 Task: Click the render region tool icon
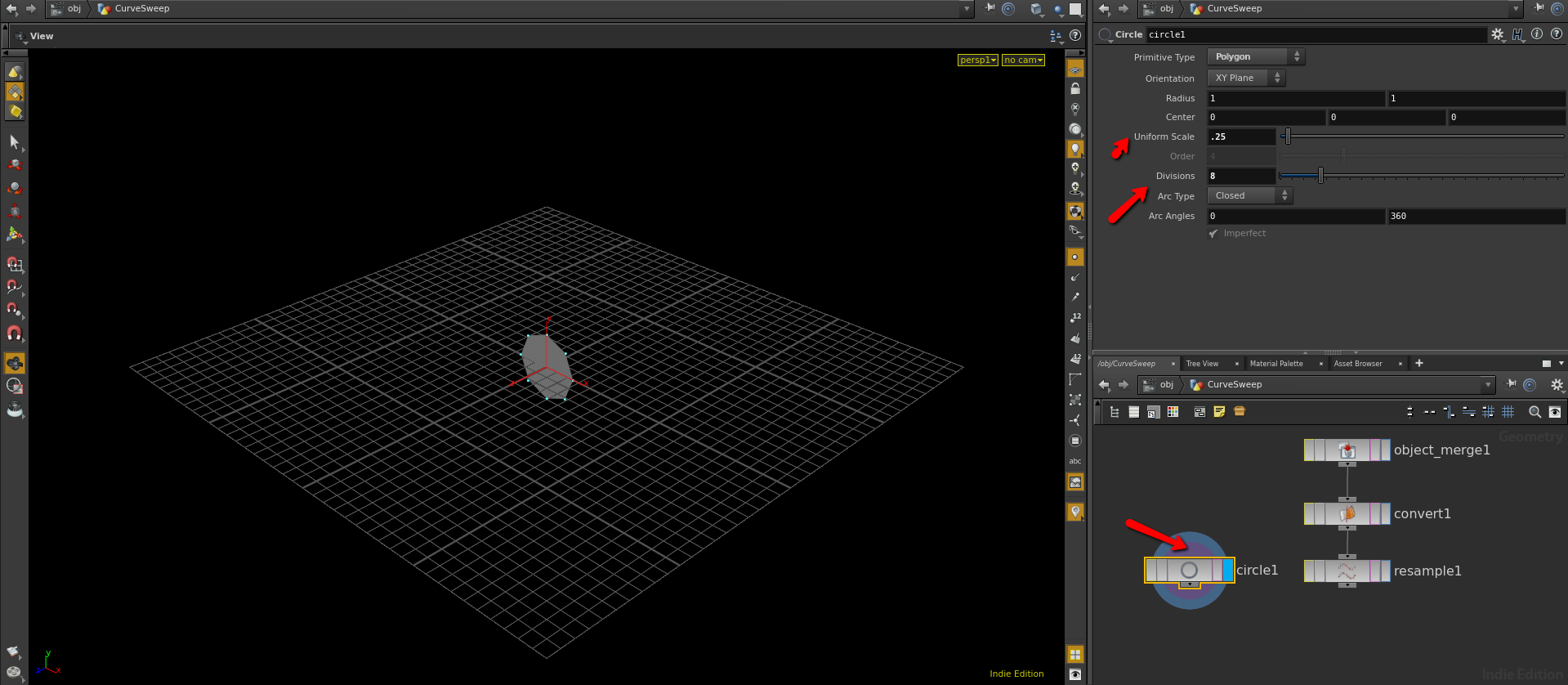[14, 386]
